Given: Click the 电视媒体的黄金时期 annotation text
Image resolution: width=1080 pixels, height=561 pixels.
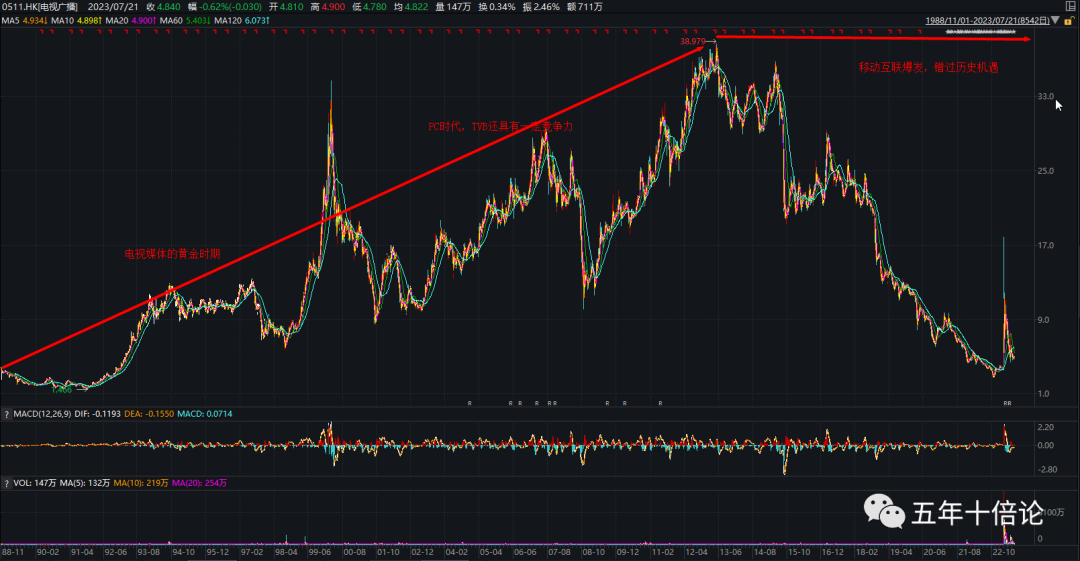Looking at the screenshot, I should click(172, 254).
